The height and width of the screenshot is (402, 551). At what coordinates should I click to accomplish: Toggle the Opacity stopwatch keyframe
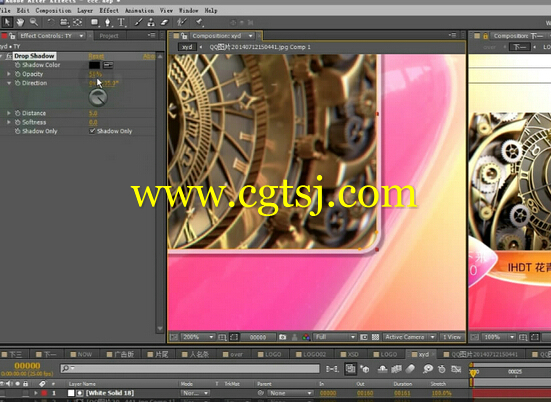(18, 74)
